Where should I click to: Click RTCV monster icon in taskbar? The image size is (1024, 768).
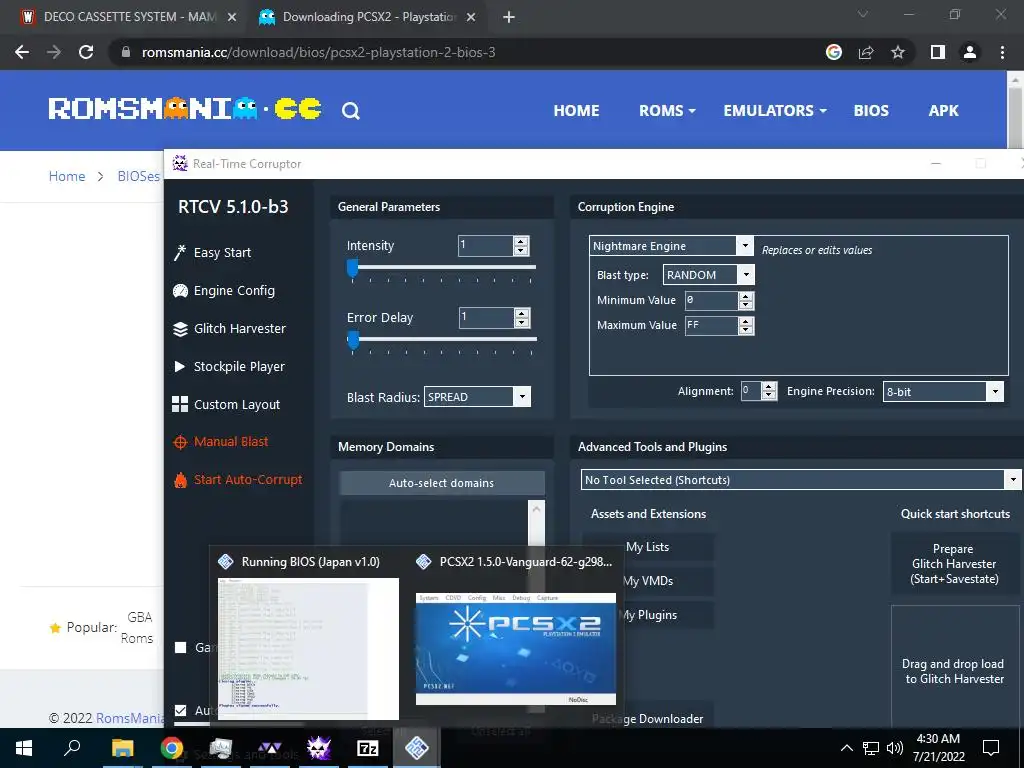(319, 748)
